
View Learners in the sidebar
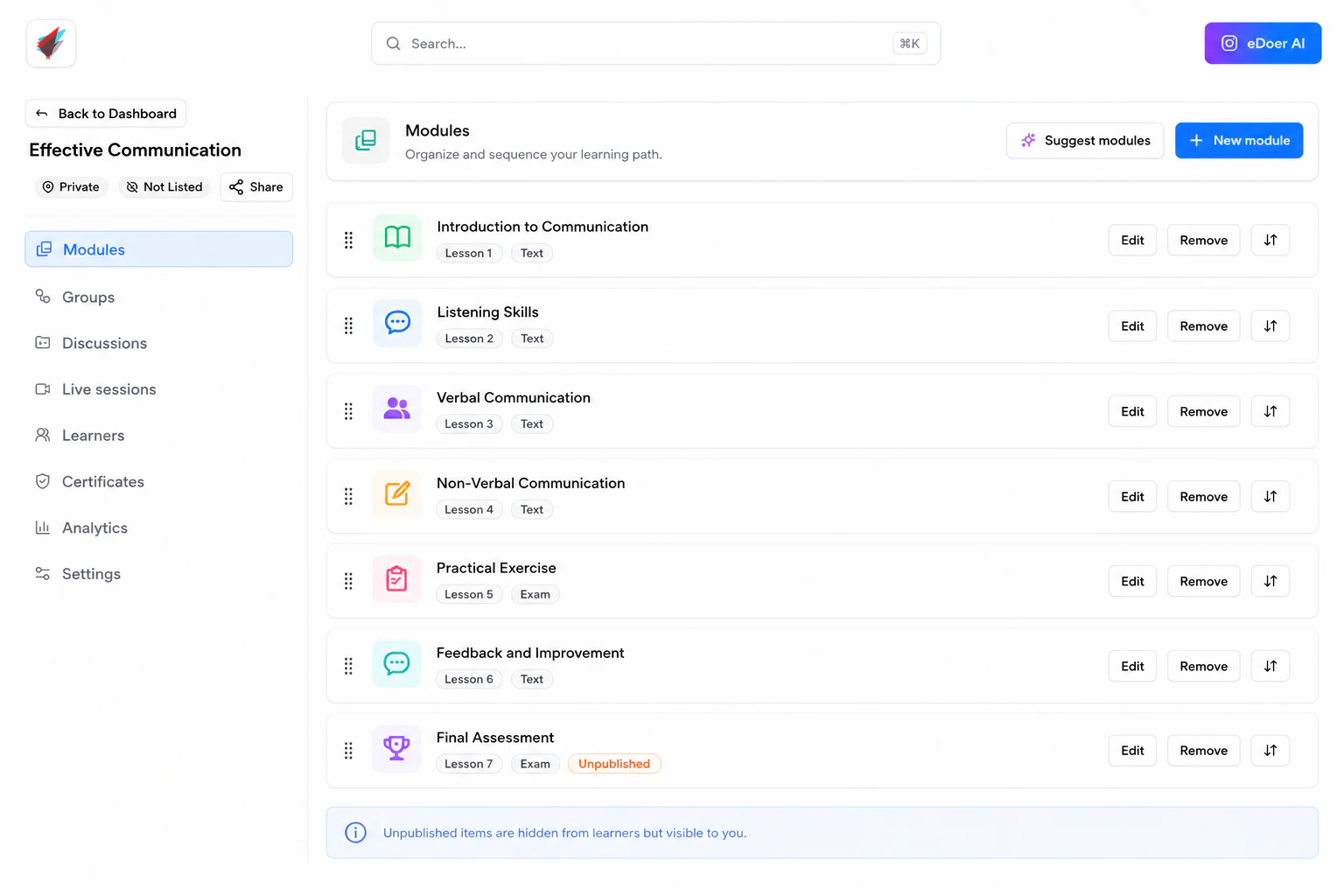[x=159, y=435]
